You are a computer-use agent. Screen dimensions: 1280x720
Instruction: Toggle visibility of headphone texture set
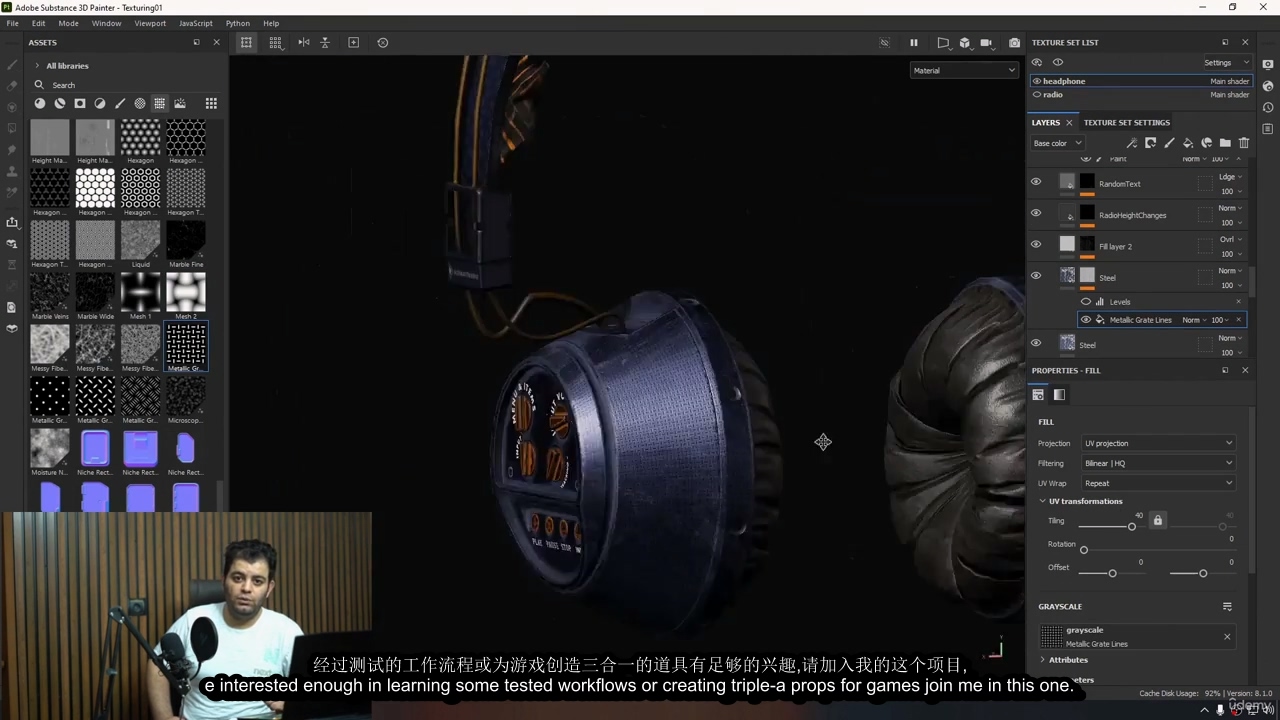[x=1037, y=81]
